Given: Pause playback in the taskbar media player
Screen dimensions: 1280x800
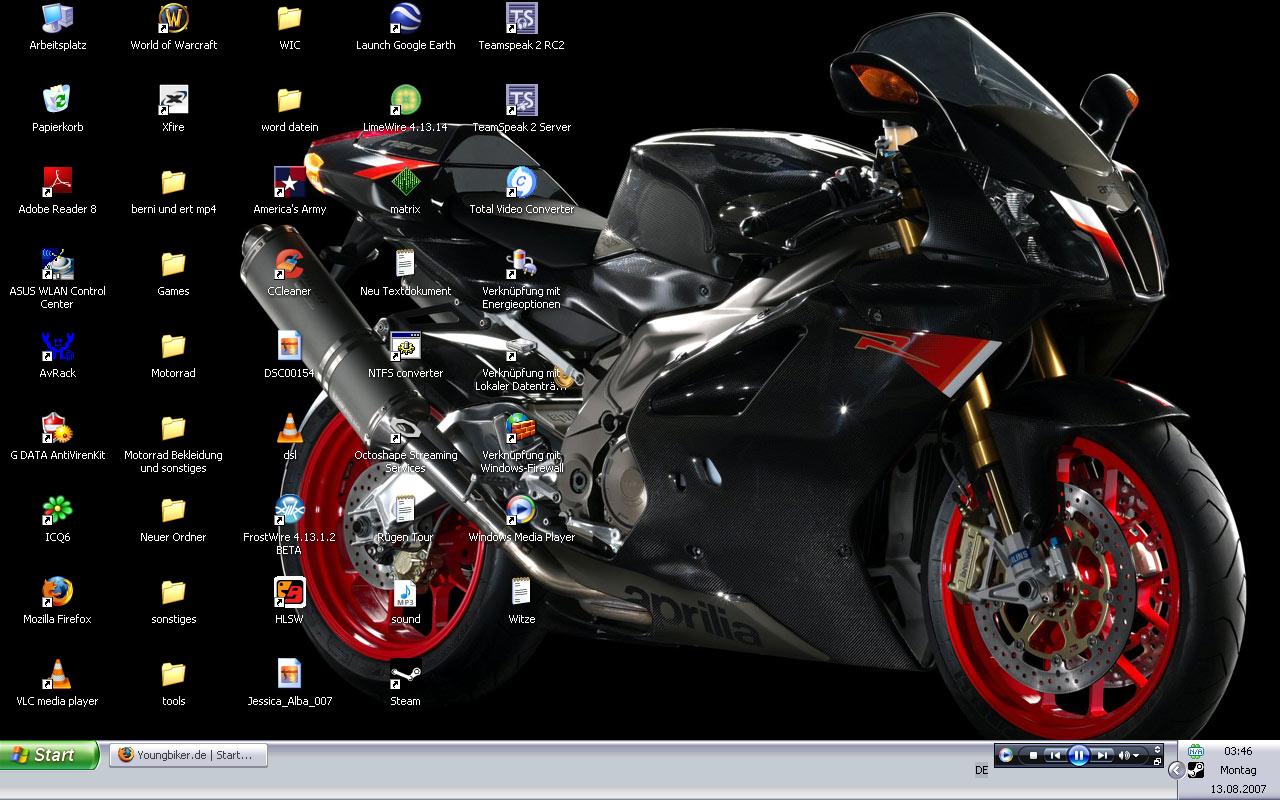Looking at the screenshot, I should point(1078,755).
